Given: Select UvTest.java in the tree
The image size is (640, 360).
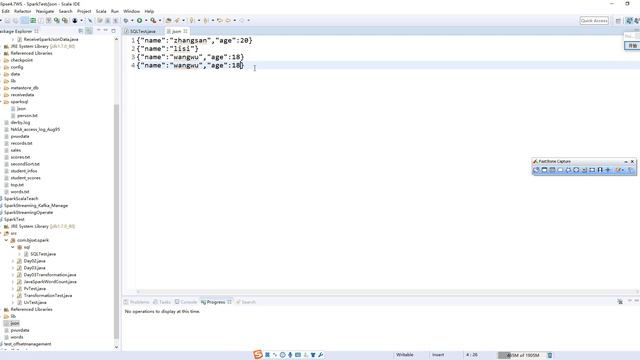Looking at the screenshot, I should pyautogui.click(x=35, y=302).
